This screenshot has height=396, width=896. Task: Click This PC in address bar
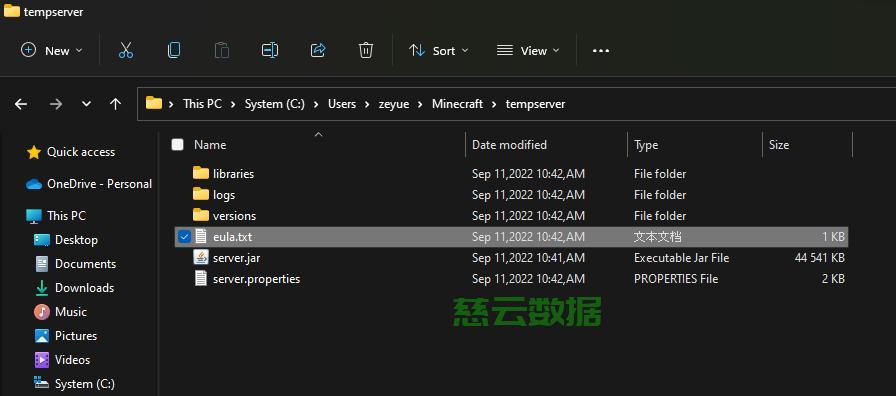(x=202, y=104)
